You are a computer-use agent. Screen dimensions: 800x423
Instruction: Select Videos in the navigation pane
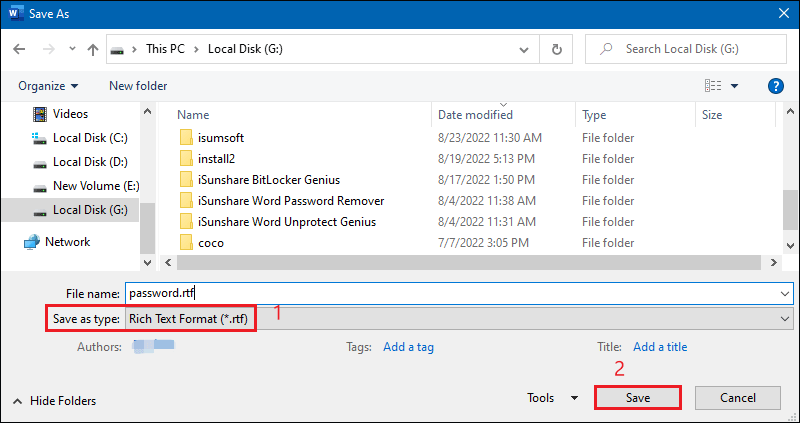tap(70, 114)
